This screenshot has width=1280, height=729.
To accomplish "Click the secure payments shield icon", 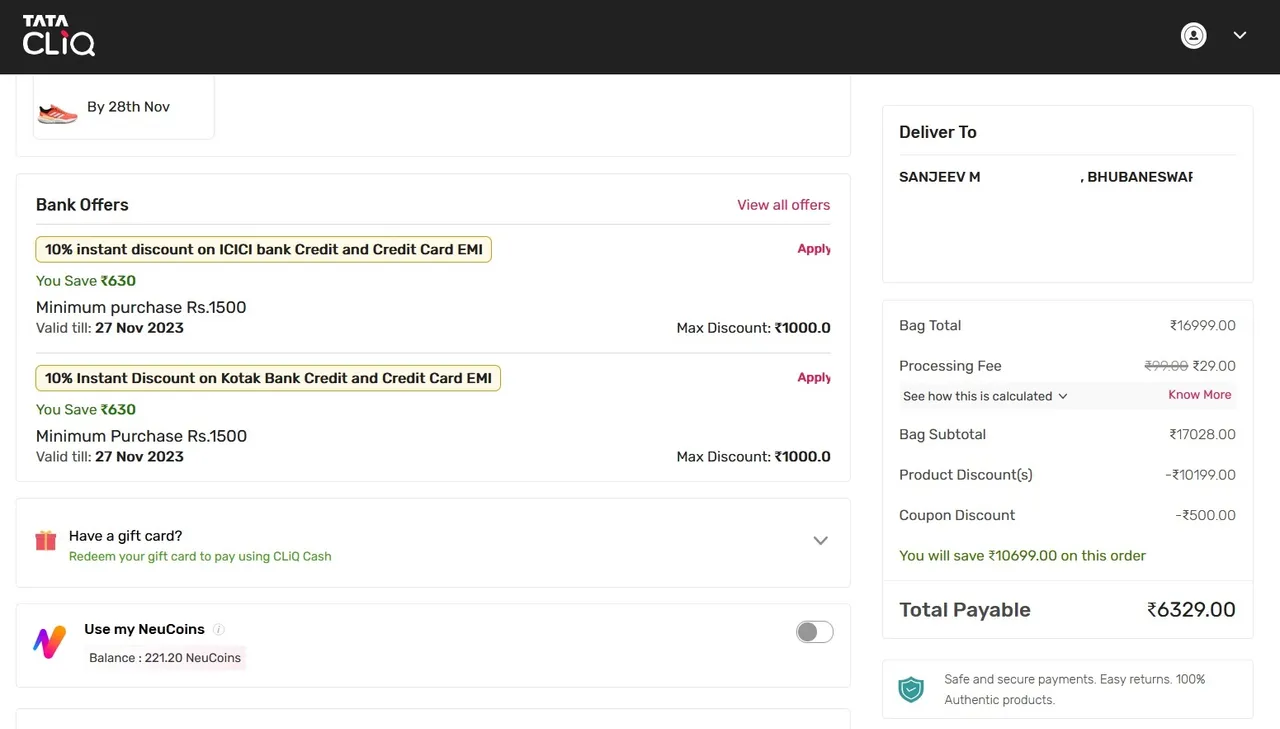I will (911, 689).
